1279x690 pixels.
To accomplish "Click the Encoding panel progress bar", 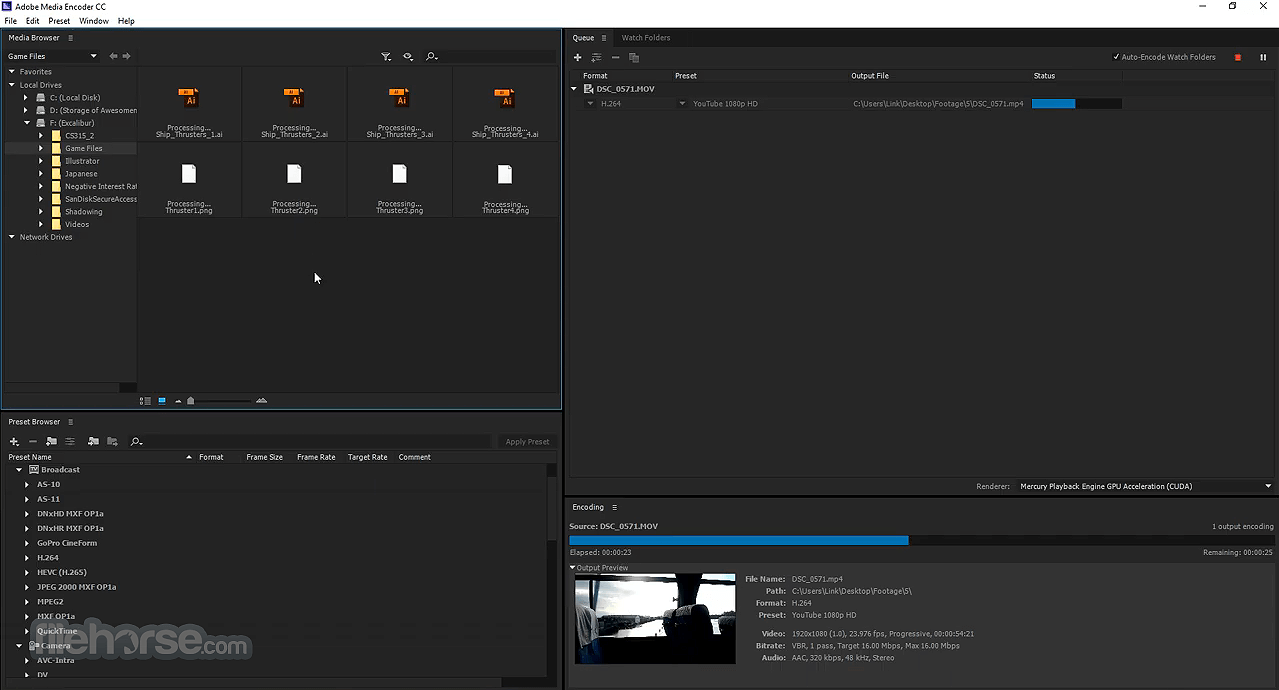I will point(920,541).
